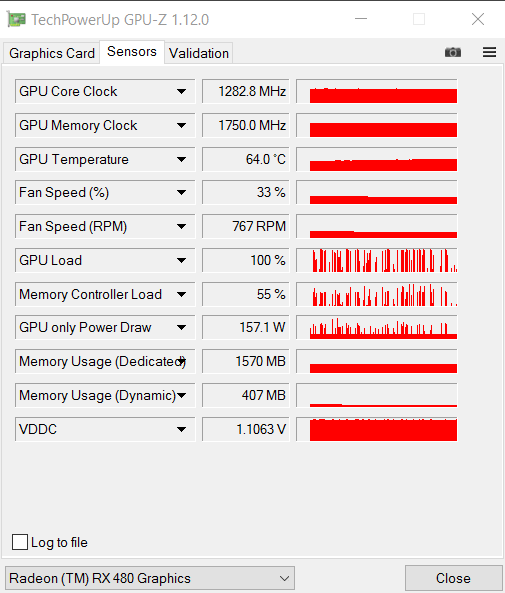
Task: Open the Validation tab
Action: 199,53
